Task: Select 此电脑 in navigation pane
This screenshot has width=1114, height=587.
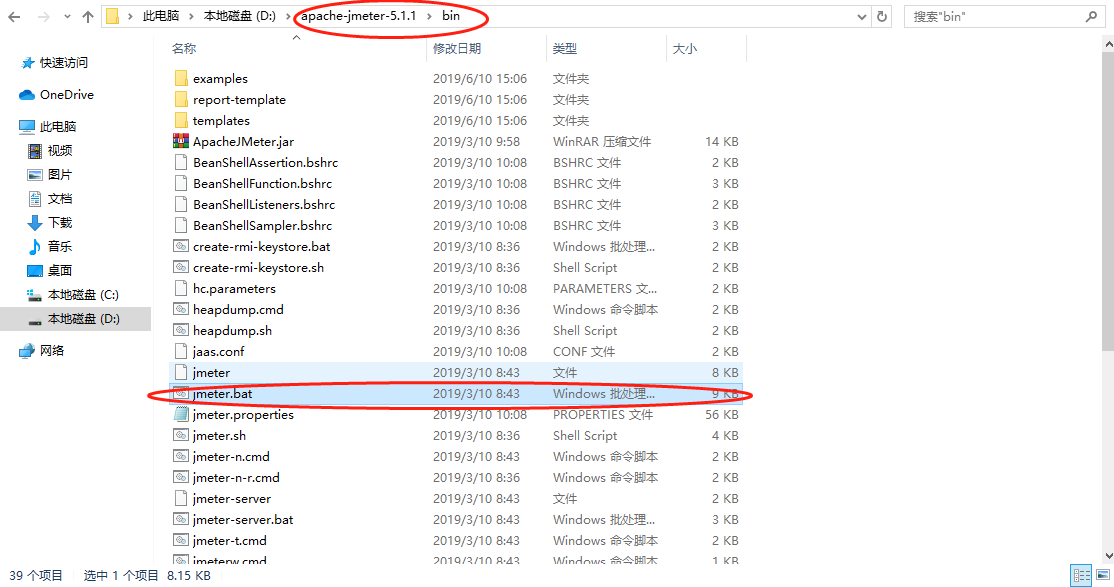Action: (58, 126)
